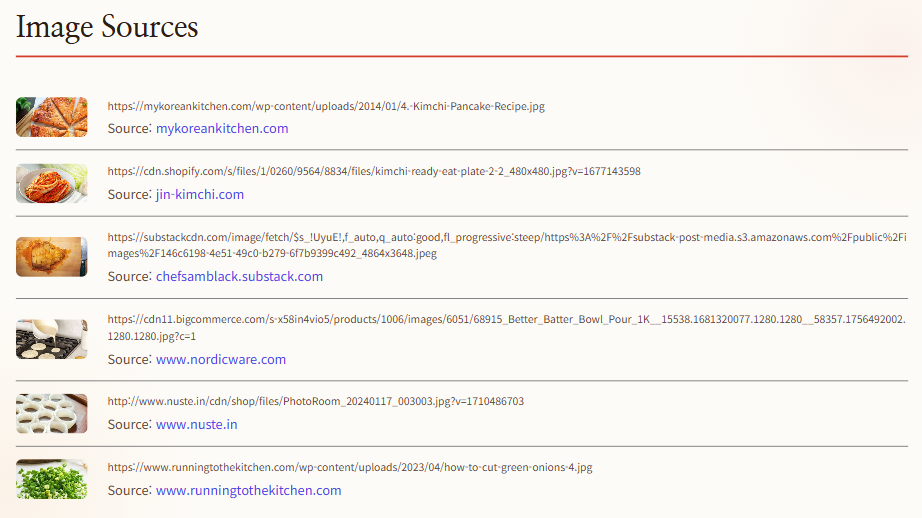Select the chopped green onions thumbnail
Image resolution: width=922 pixels, height=518 pixels.
click(x=52, y=479)
